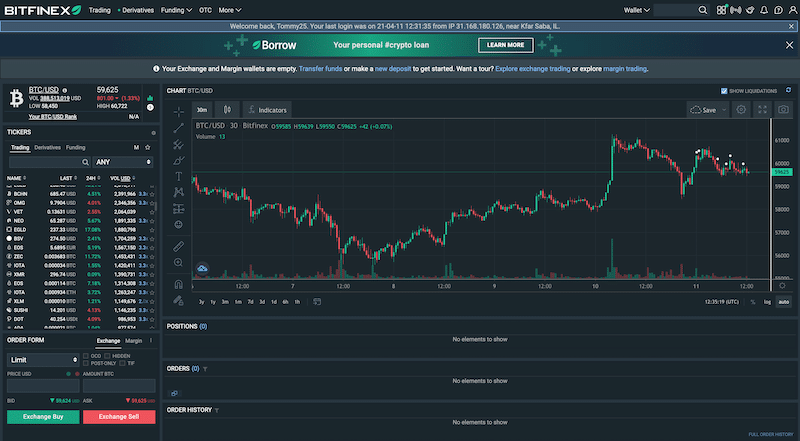Viewport: 800px width, 441px height.
Task: Open the Orders filter funnel
Action: (x=205, y=369)
